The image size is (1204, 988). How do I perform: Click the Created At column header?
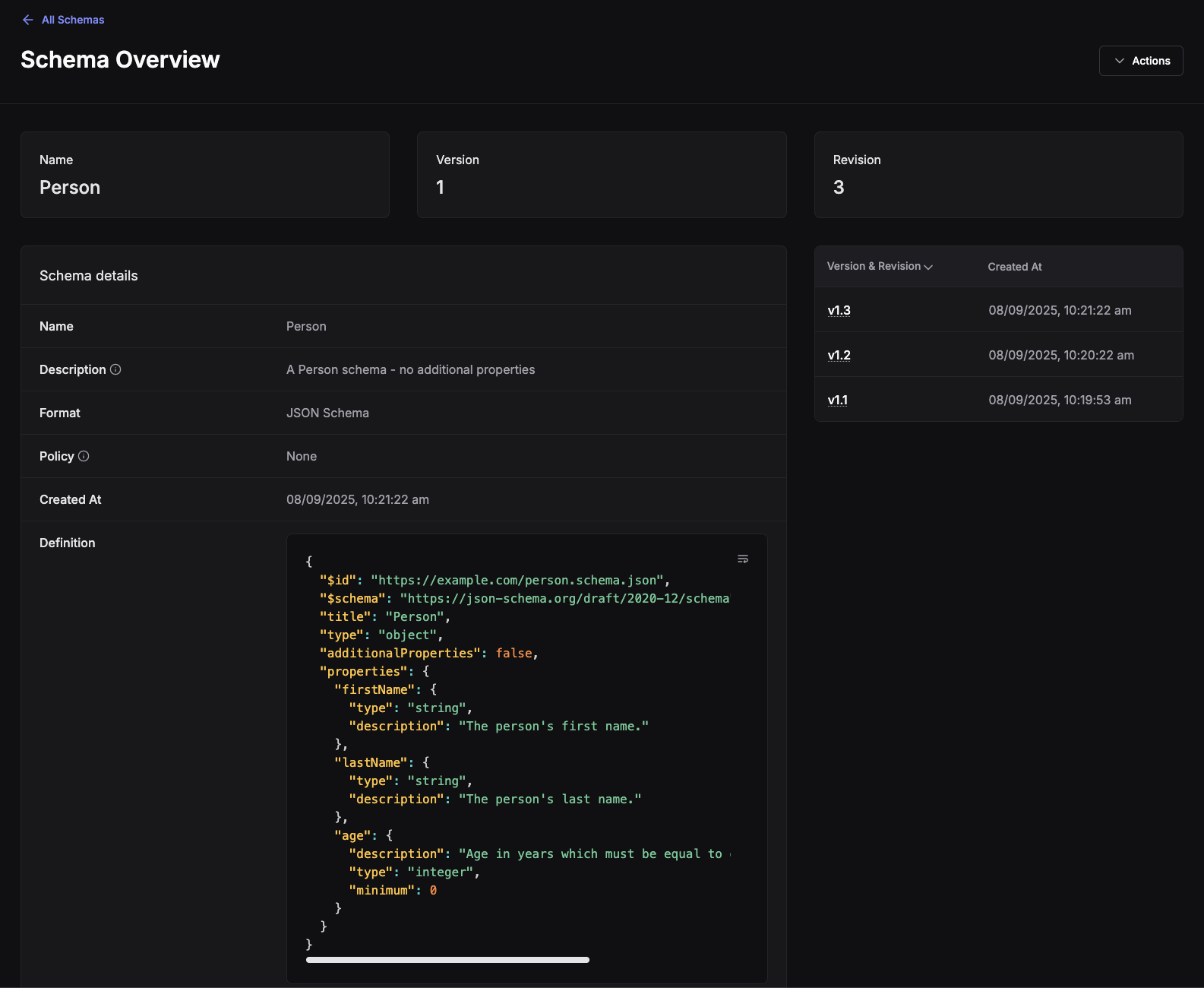click(x=1015, y=267)
